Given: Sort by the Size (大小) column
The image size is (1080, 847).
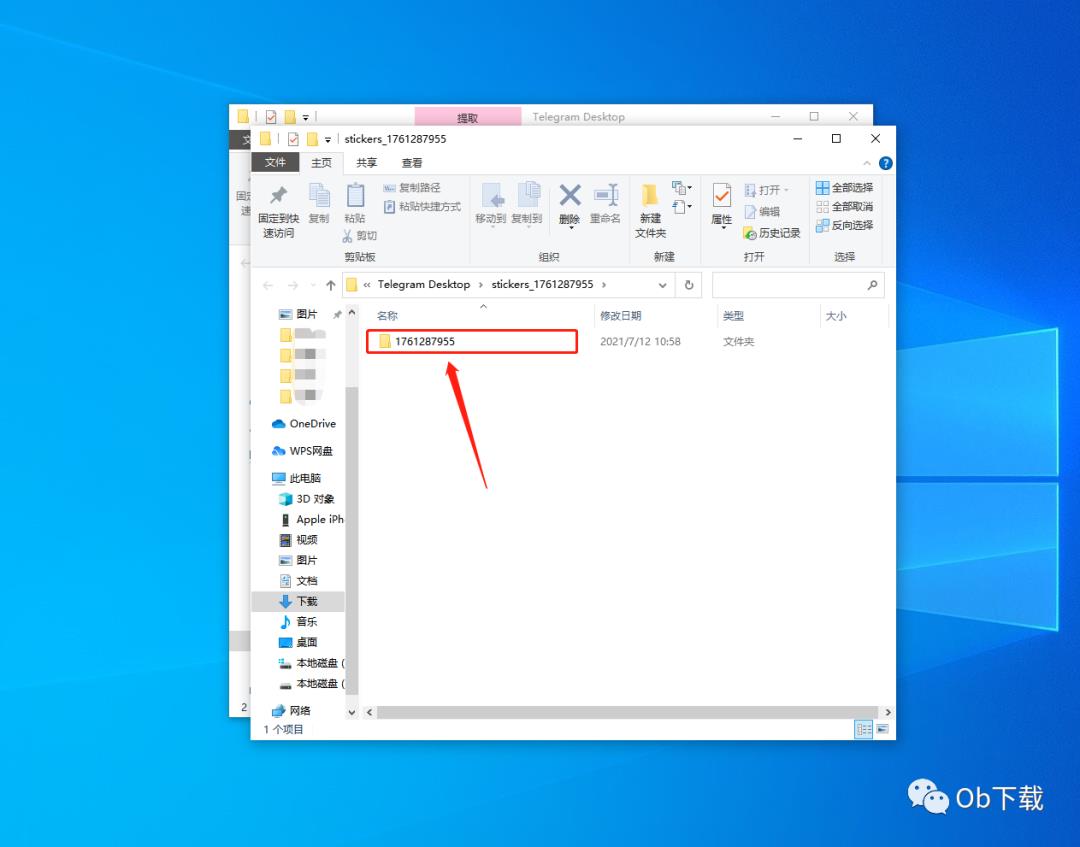Looking at the screenshot, I should tap(835, 315).
